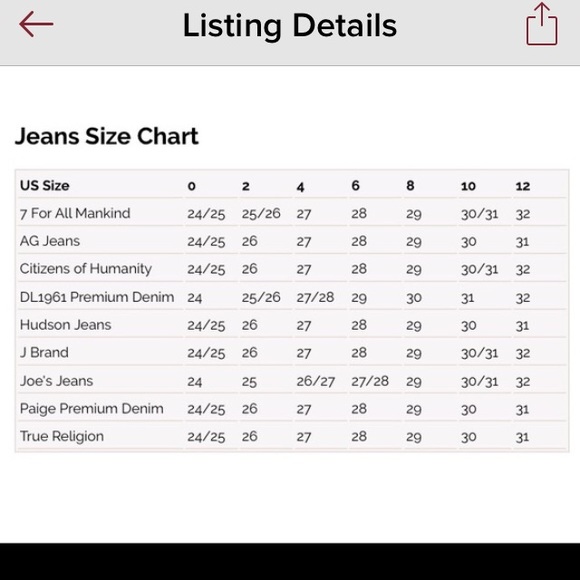Select the 7 For All Mankind row label
580x580 pixels.
(75, 213)
